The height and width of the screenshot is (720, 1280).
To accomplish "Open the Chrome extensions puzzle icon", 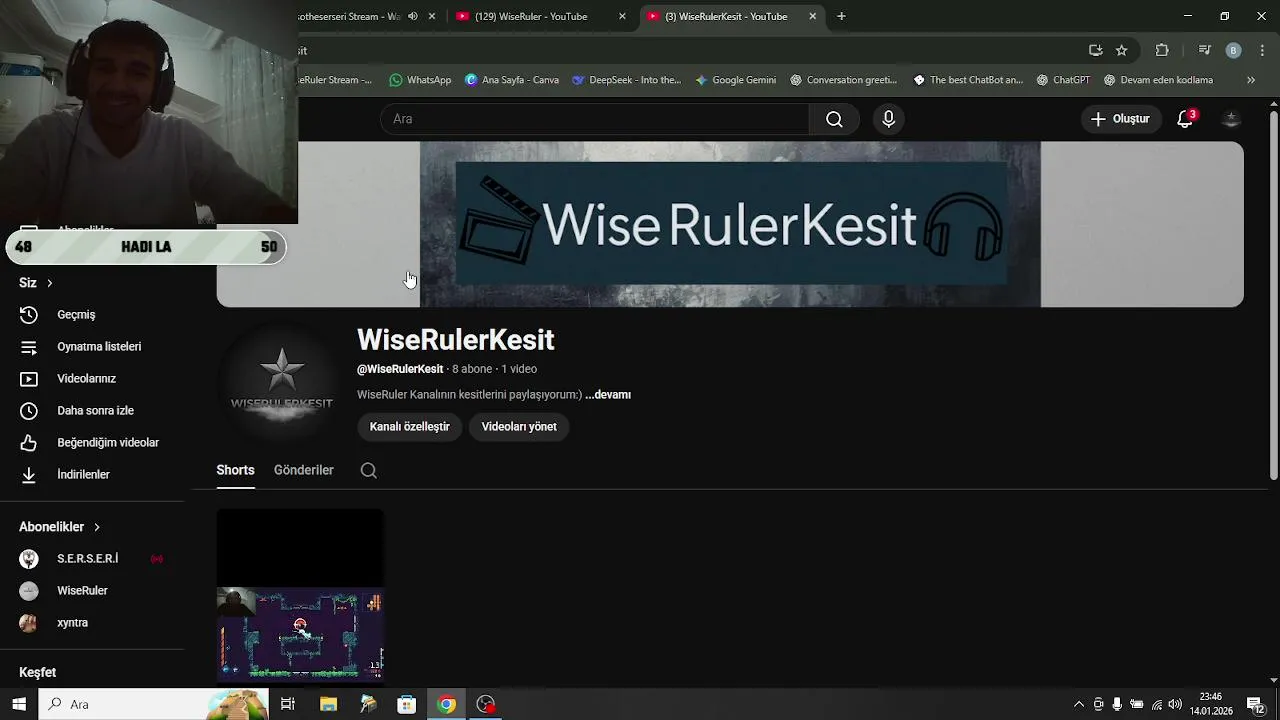I will (x=1162, y=51).
